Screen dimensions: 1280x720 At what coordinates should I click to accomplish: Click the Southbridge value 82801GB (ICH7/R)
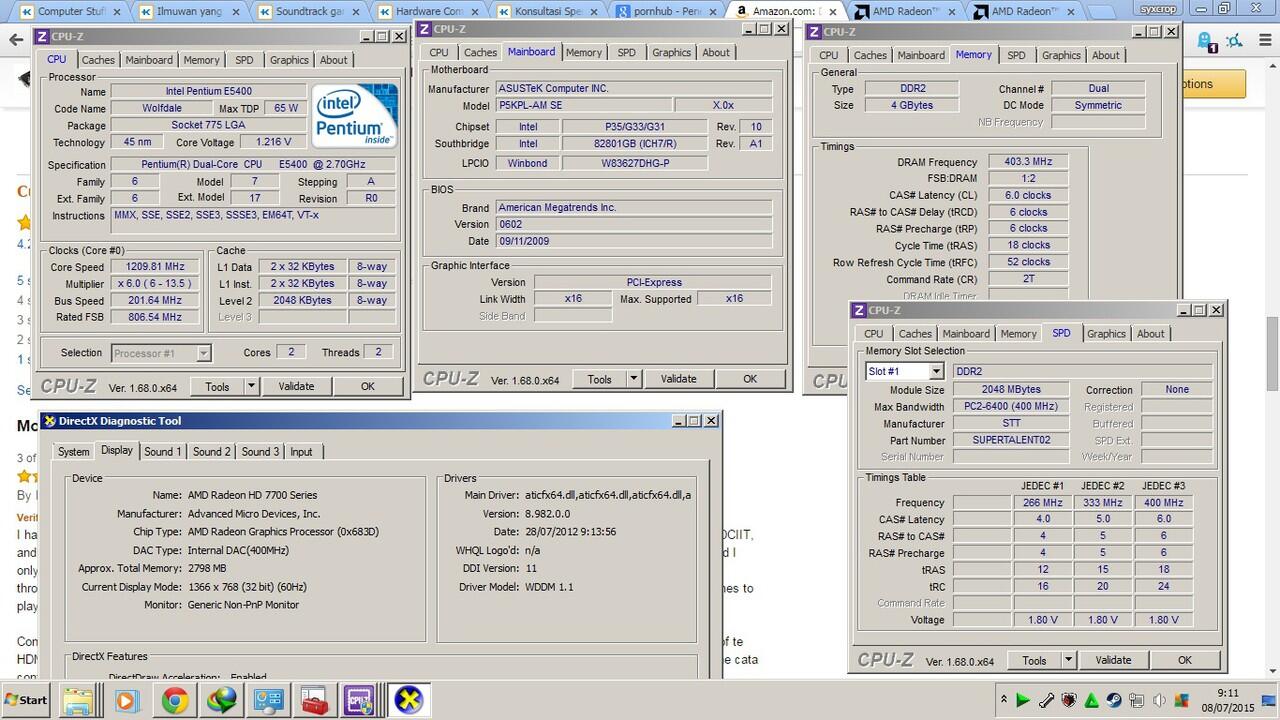634,144
